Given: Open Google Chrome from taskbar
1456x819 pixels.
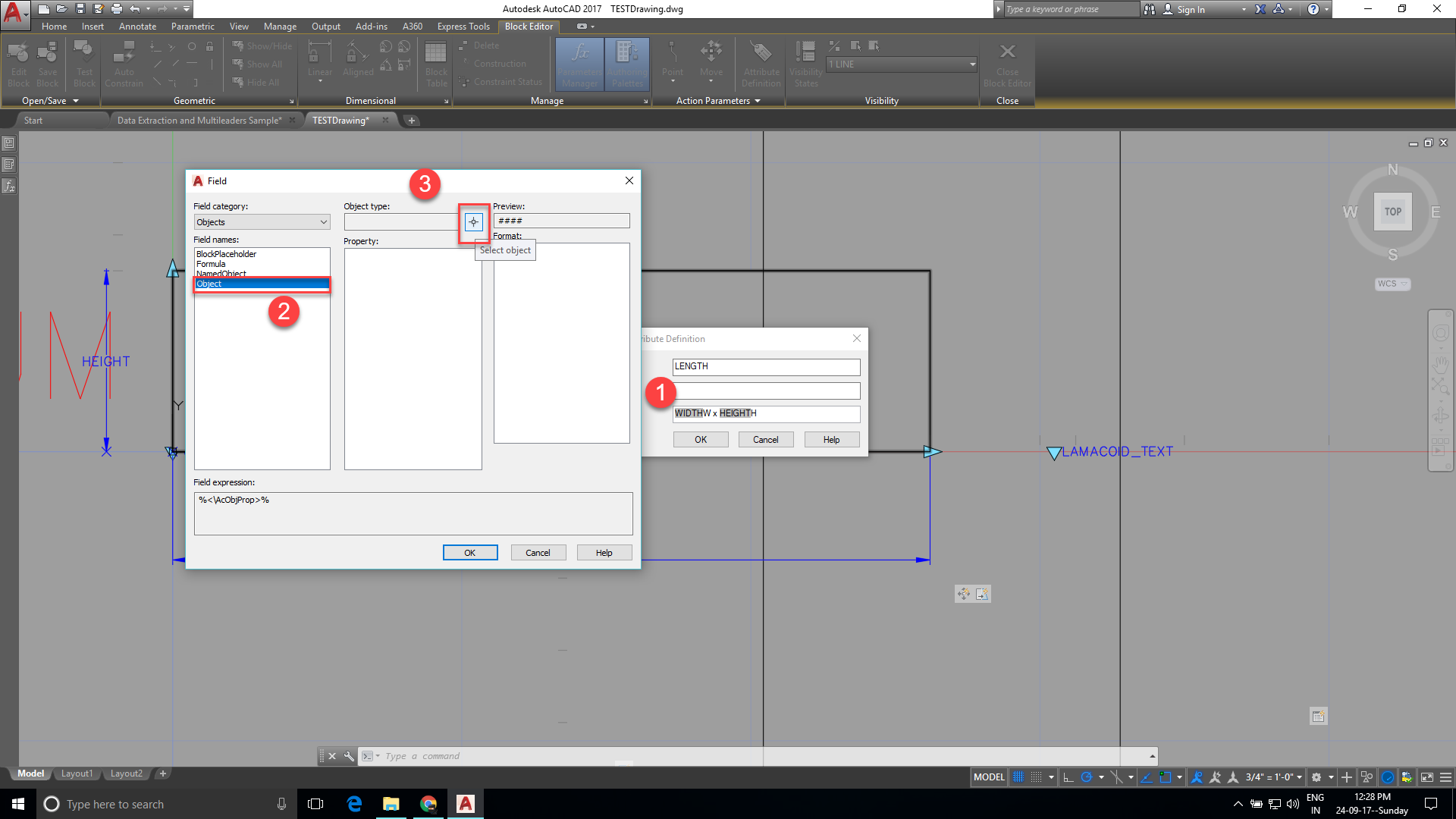Looking at the screenshot, I should tap(428, 804).
